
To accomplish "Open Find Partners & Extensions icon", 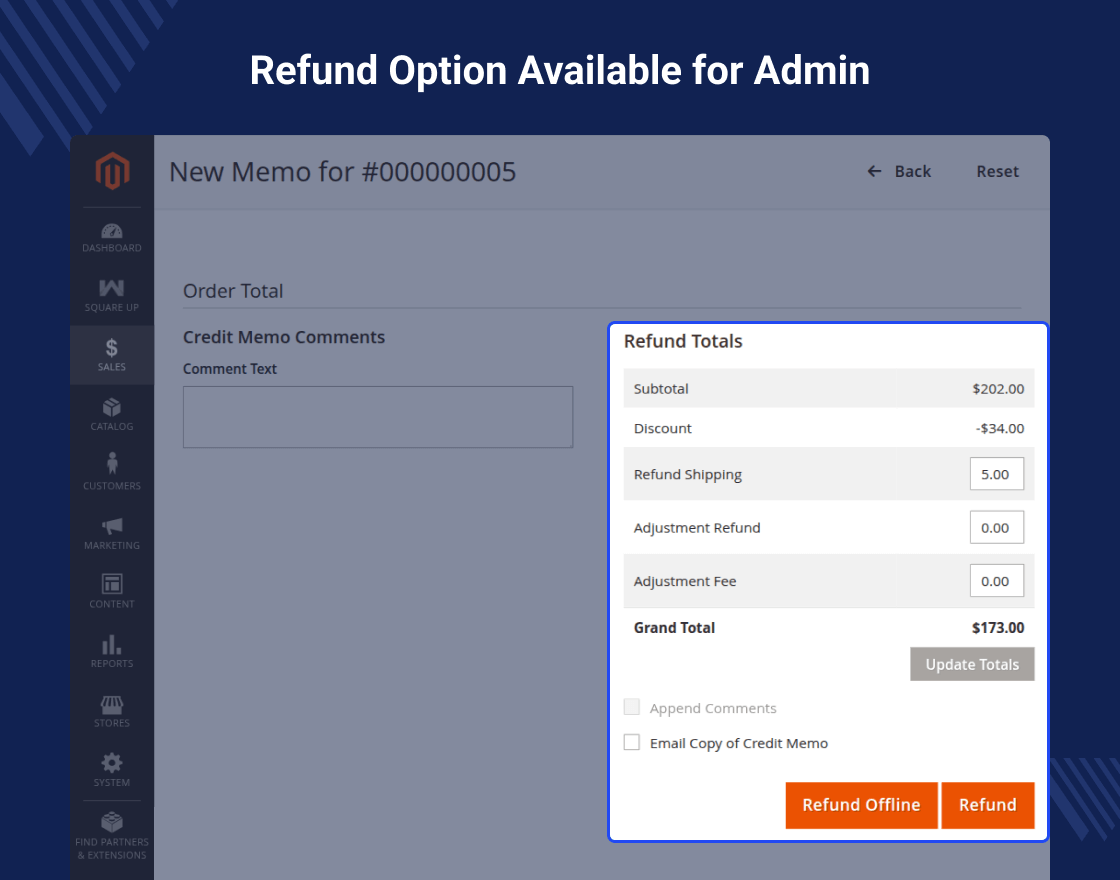I will click(x=112, y=823).
